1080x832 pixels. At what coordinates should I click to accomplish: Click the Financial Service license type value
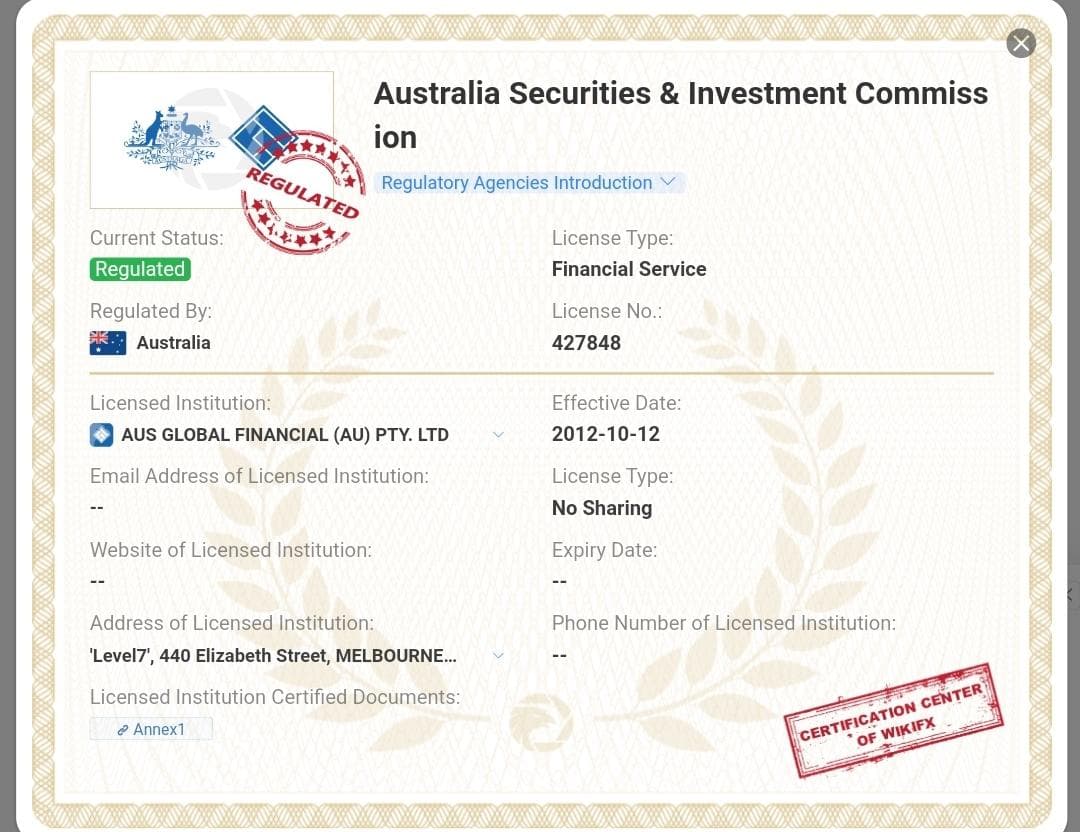[x=629, y=269]
